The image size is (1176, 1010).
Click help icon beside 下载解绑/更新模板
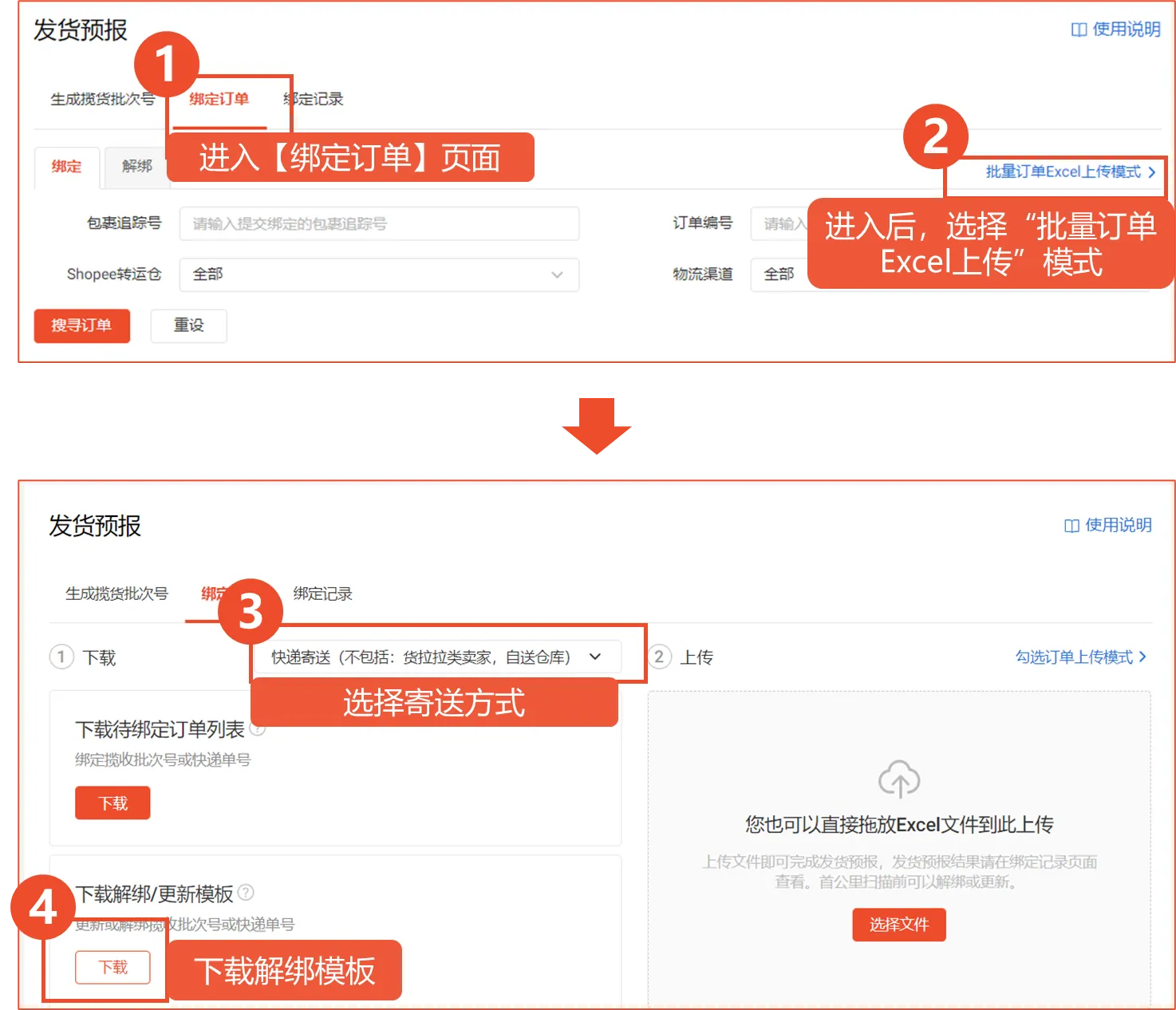[x=247, y=894]
